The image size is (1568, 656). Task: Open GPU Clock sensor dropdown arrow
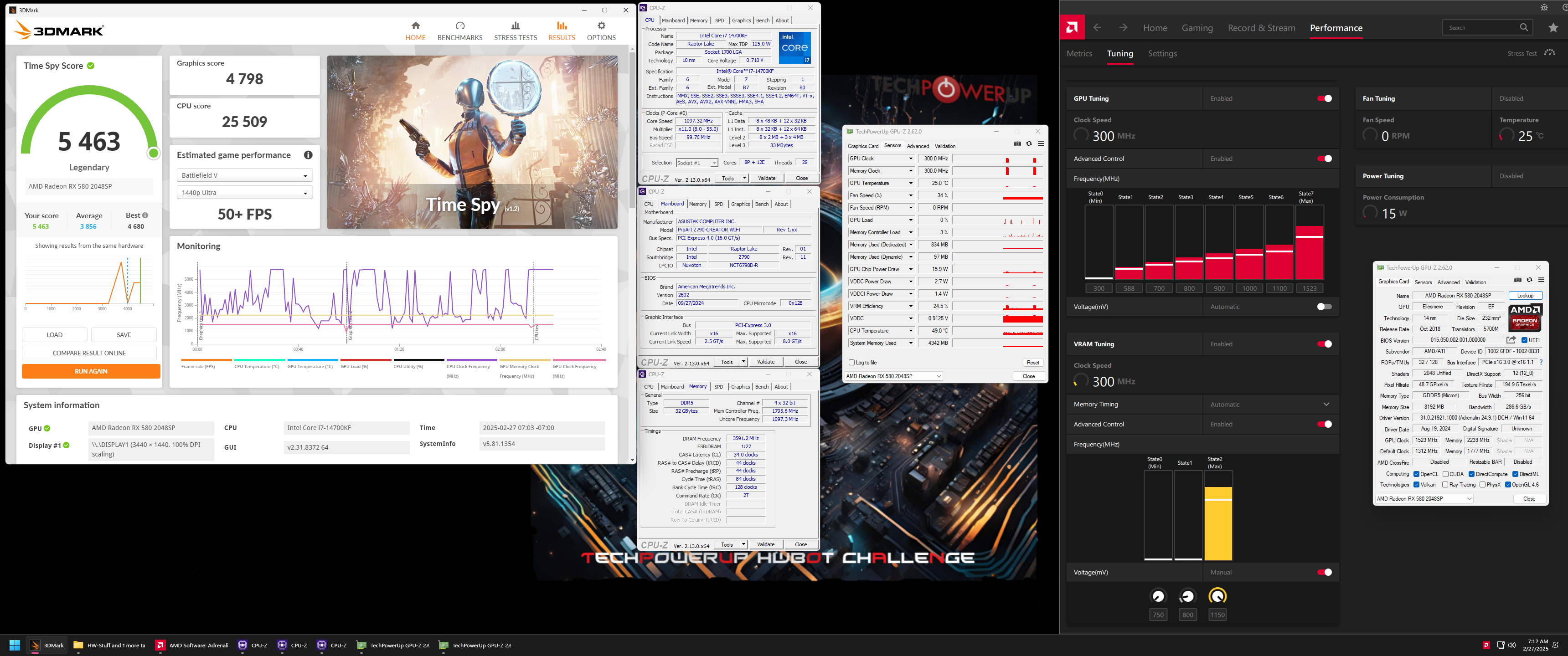click(x=911, y=159)
